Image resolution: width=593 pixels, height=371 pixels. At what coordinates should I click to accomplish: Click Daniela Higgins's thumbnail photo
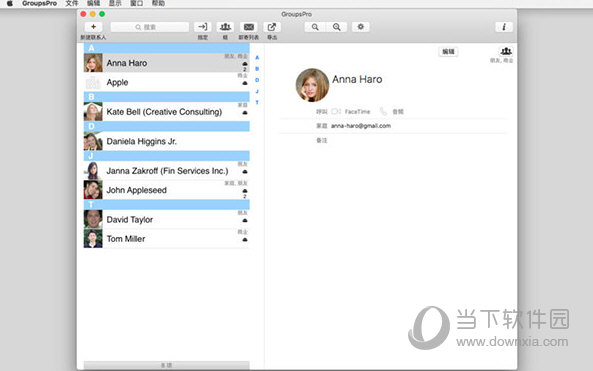tap(93, 141)
